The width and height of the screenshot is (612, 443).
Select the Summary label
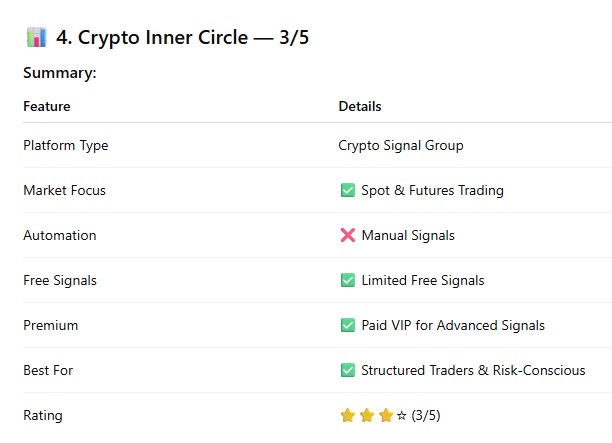(x=60, y=73)
